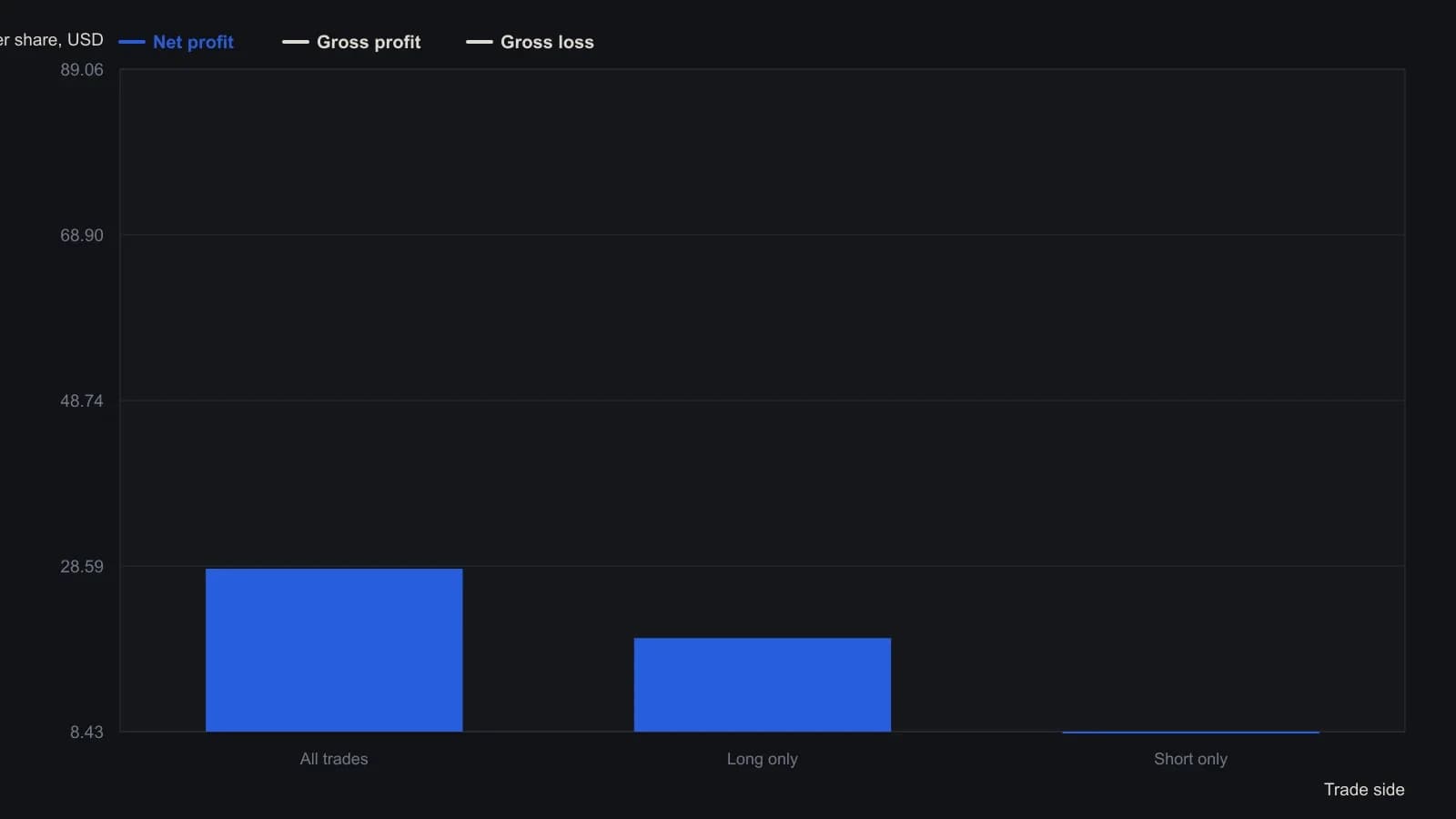Click the 68.90 y-axis value

[x=82, y=236]
